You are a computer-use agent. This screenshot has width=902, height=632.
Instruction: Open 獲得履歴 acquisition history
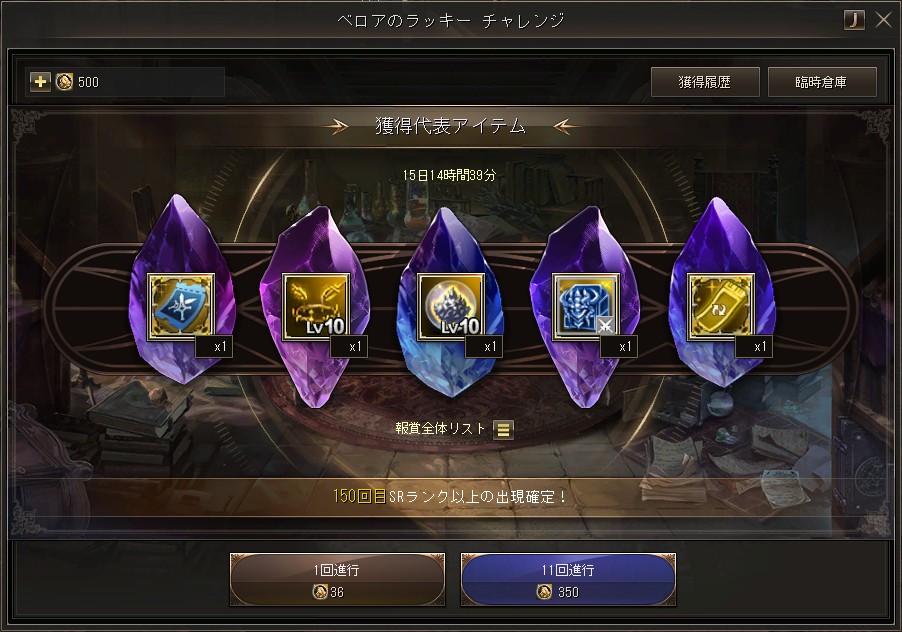coord(705,82)
